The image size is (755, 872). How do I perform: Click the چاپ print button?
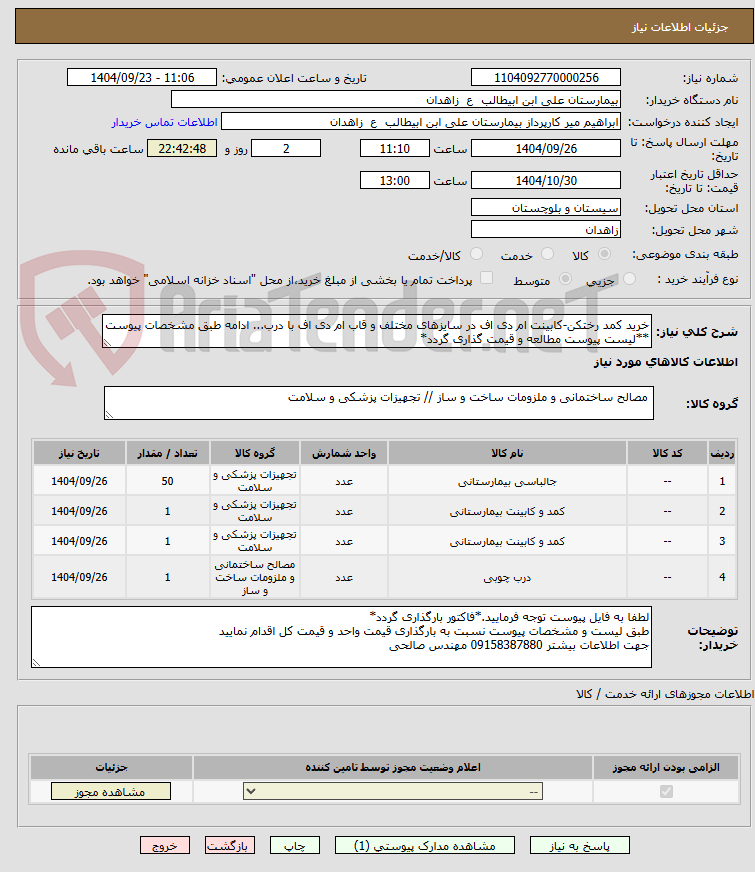click(295, 846)
